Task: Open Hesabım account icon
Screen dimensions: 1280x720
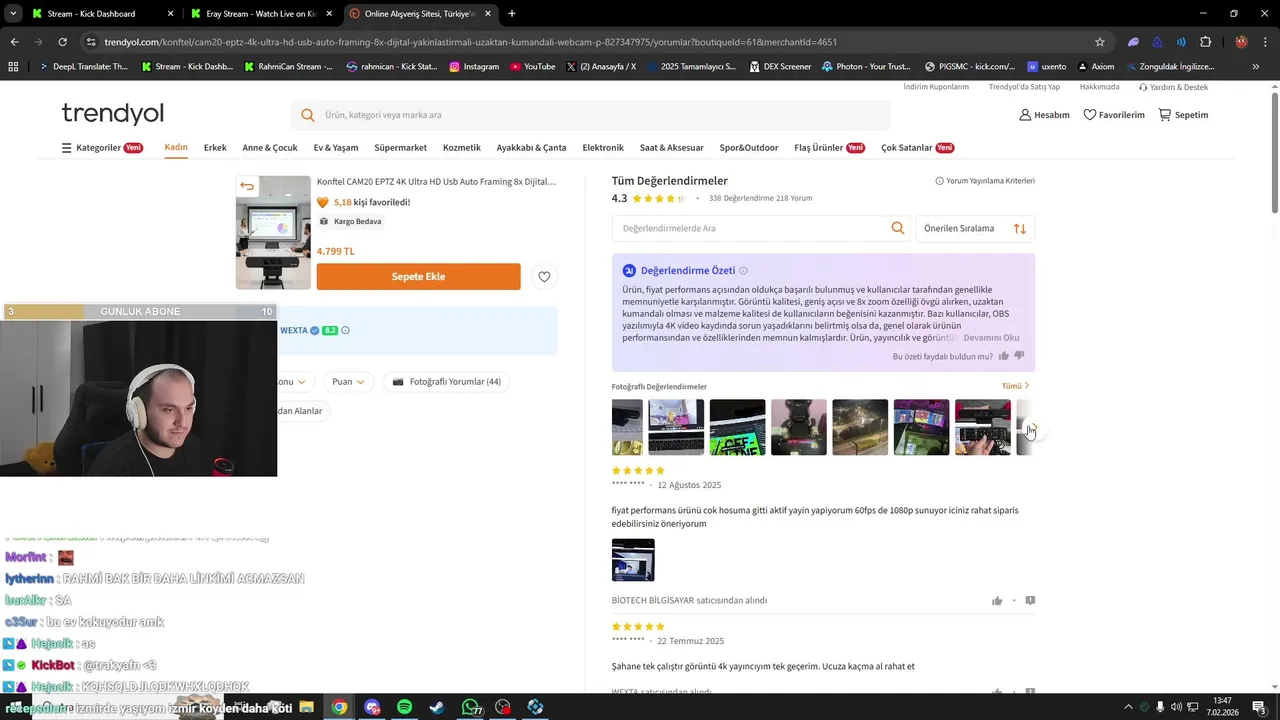Action: coord(1044,115)
